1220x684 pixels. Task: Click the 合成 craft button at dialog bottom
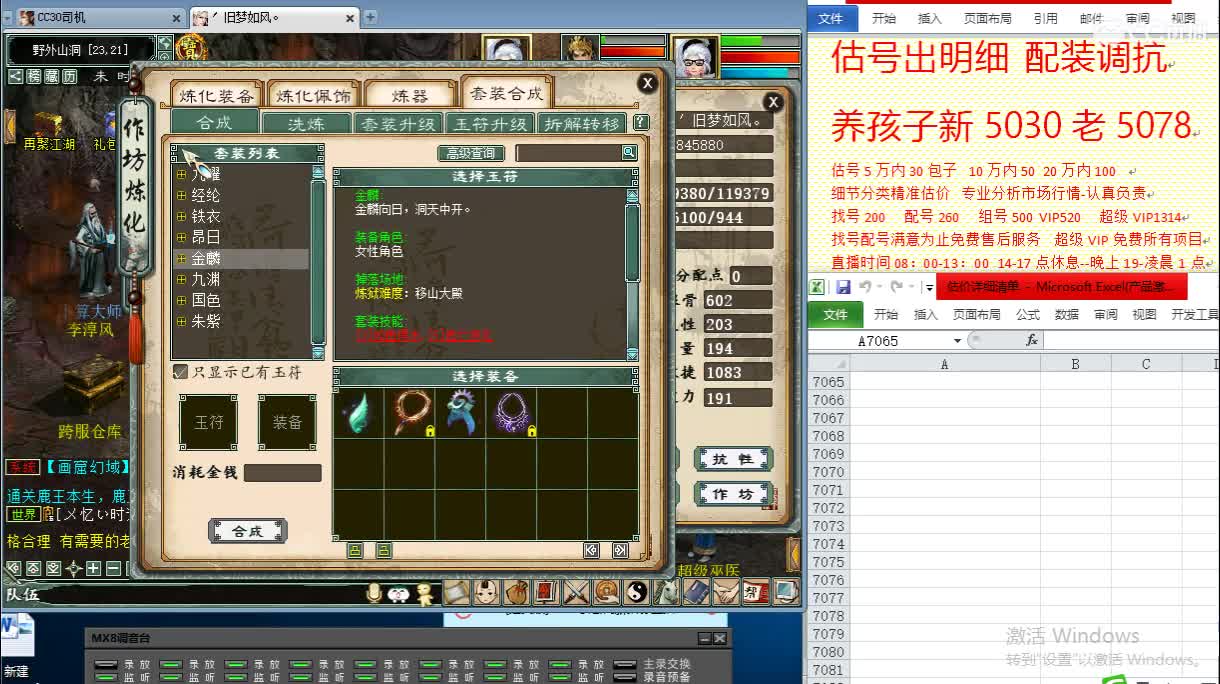pyautogui.click(x=247, y=531)
